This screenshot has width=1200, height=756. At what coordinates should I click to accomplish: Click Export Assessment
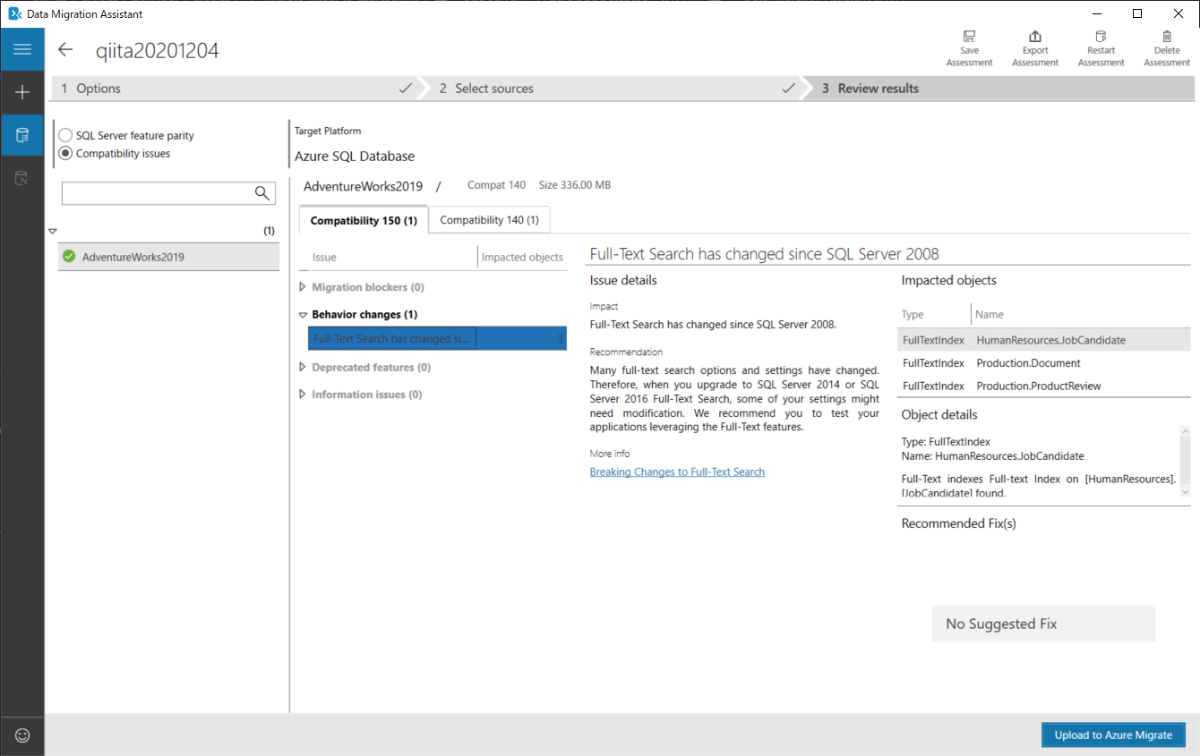click(x=1035, y=49)
